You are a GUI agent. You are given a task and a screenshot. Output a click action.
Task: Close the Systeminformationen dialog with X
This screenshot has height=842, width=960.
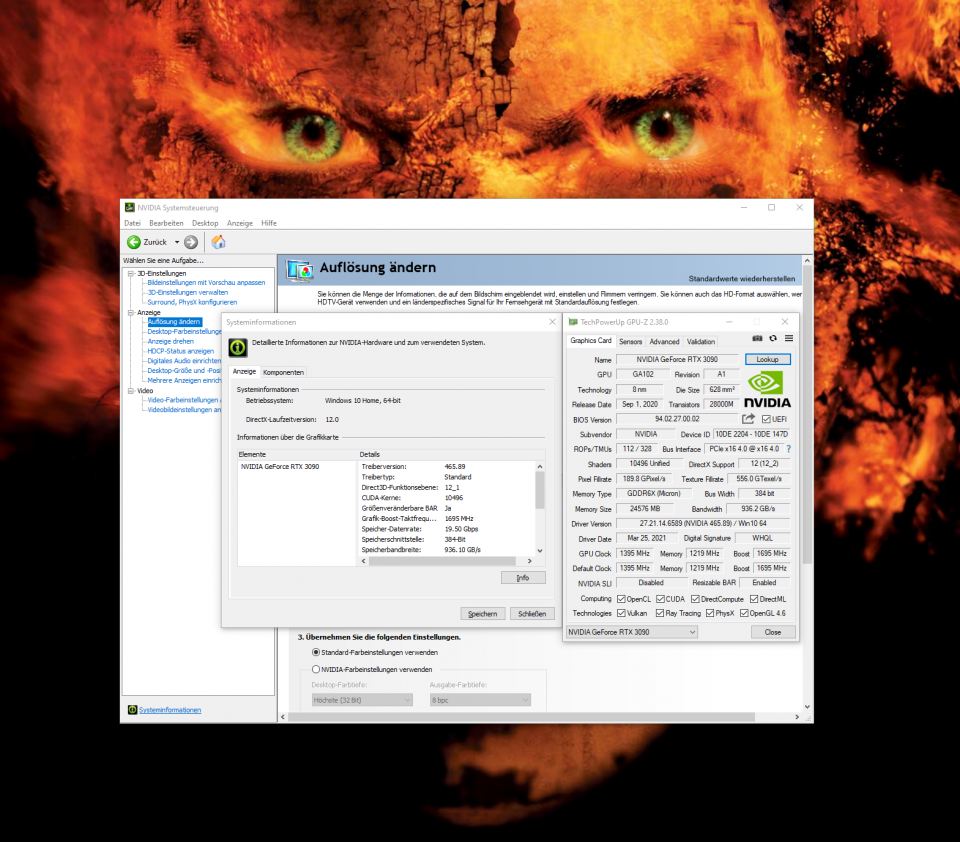[552, 321]
